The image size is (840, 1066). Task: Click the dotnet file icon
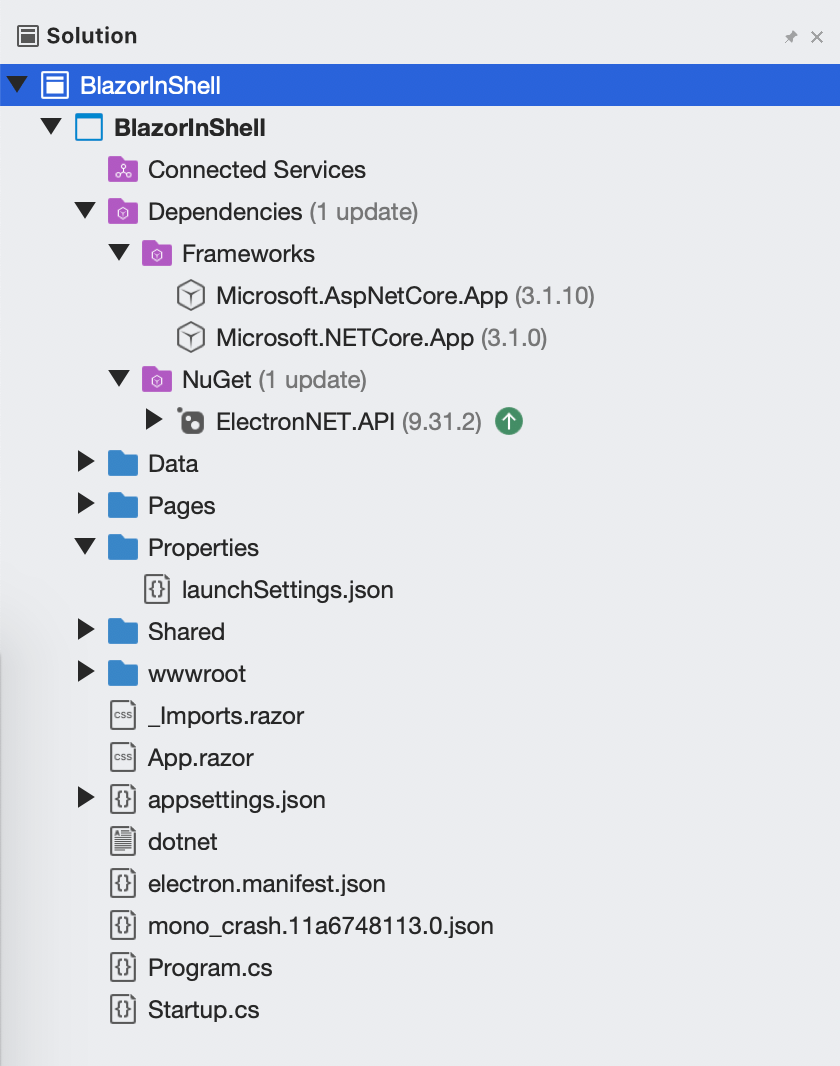(x=123, y=842)
